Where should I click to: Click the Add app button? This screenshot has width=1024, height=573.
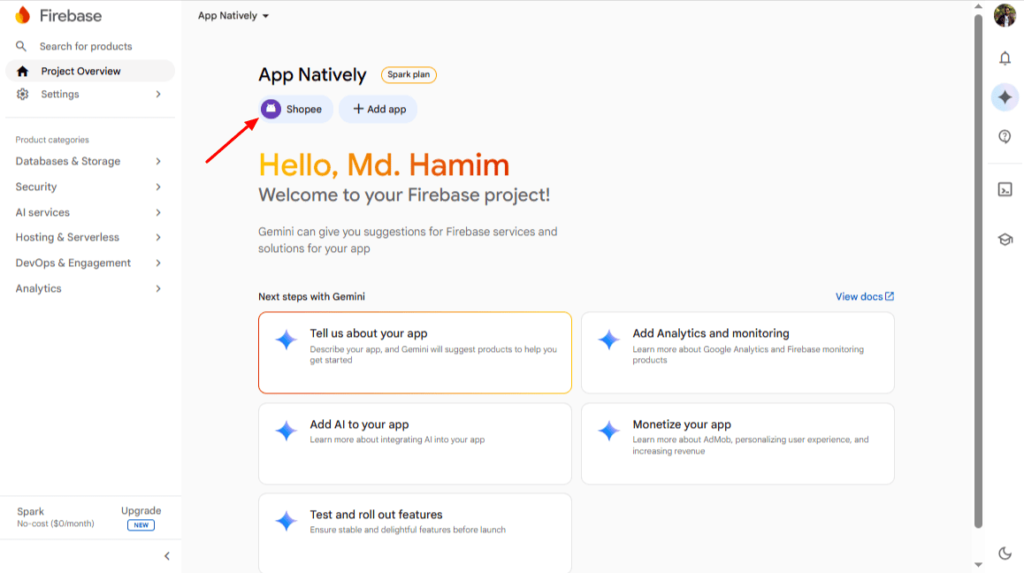click(379, 109)
